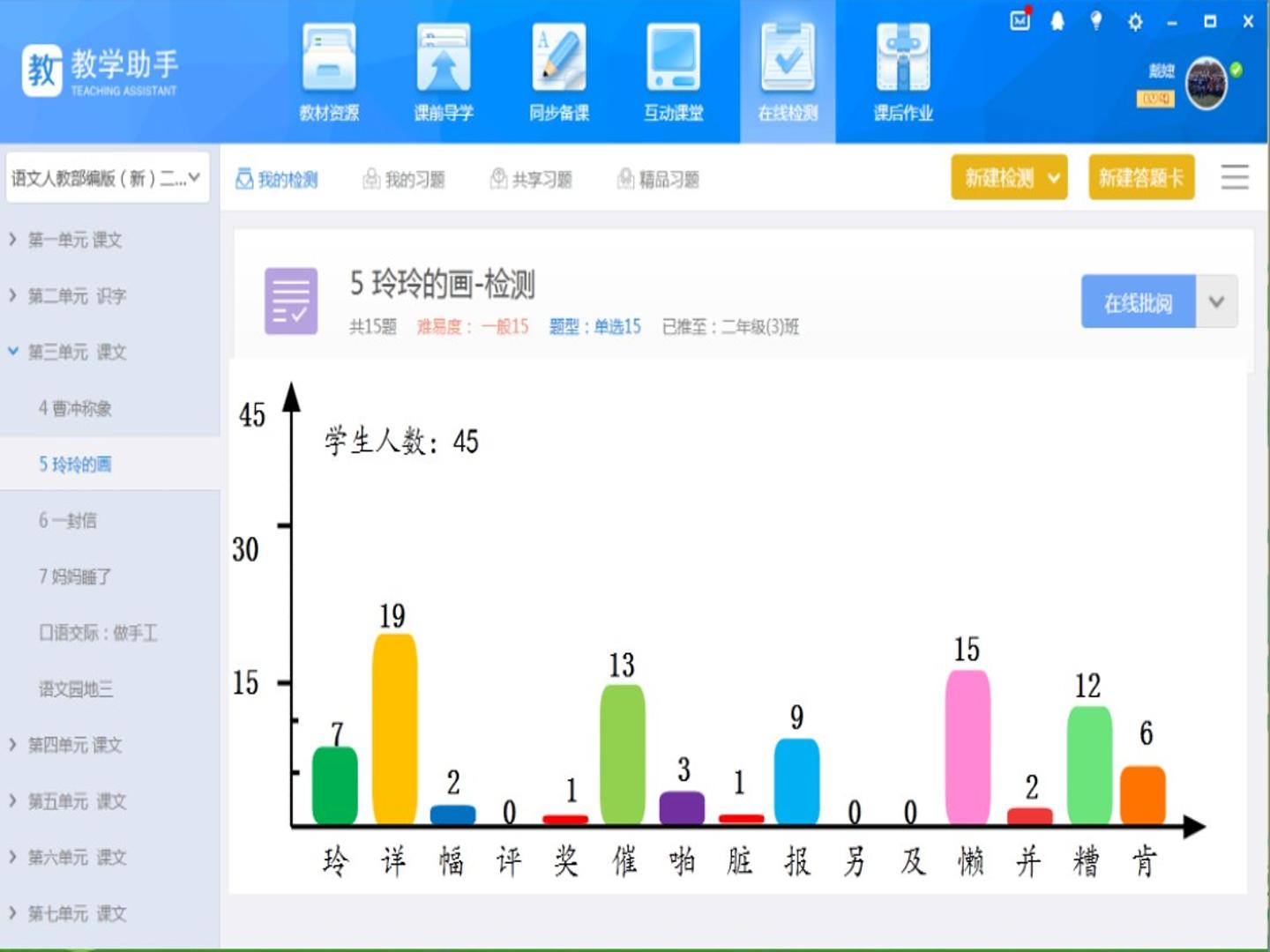Click the lightbulb tips icon
Screen dimensions: 1270x952
tap(1096, 20)
